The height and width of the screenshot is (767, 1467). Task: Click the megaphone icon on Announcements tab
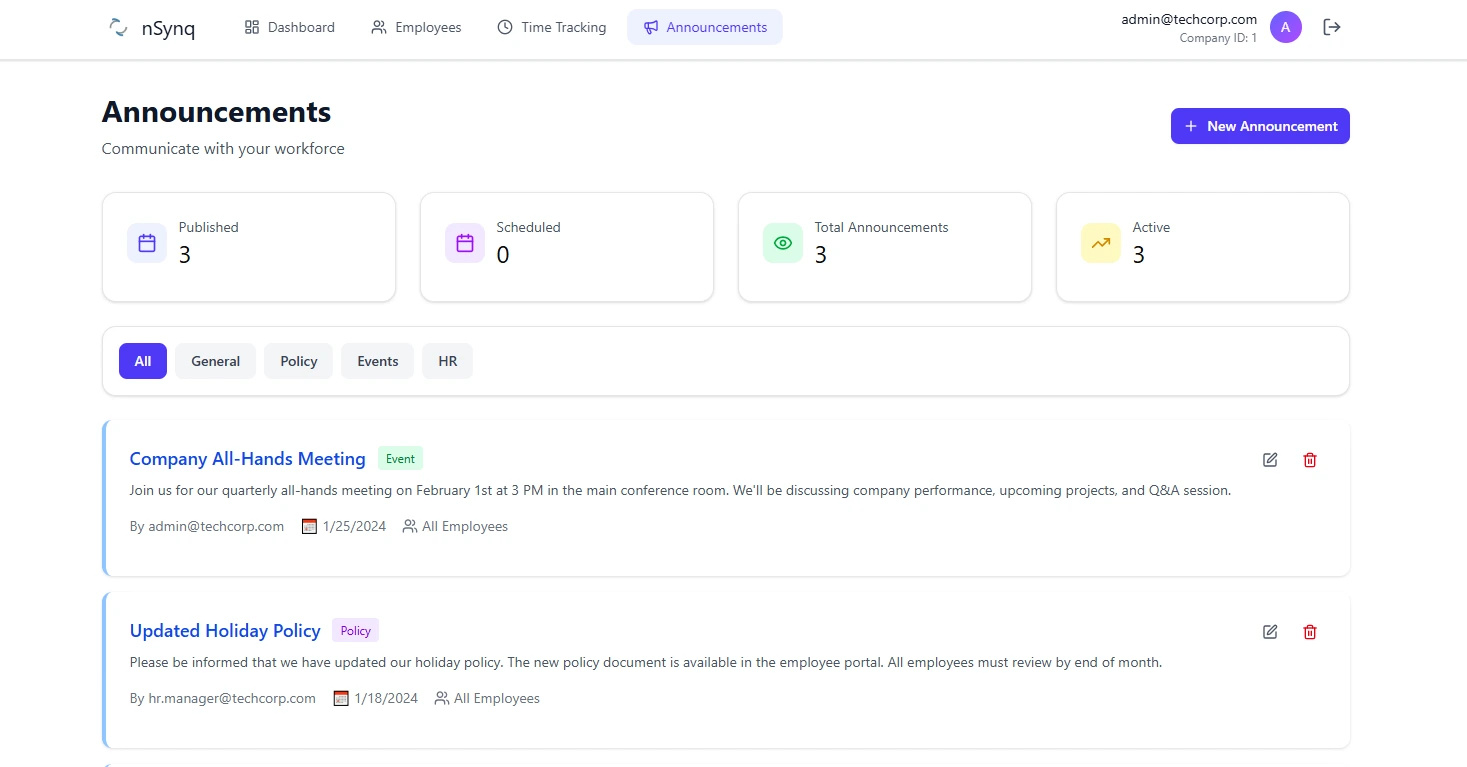pyautogui.click(x=652, y=27)
